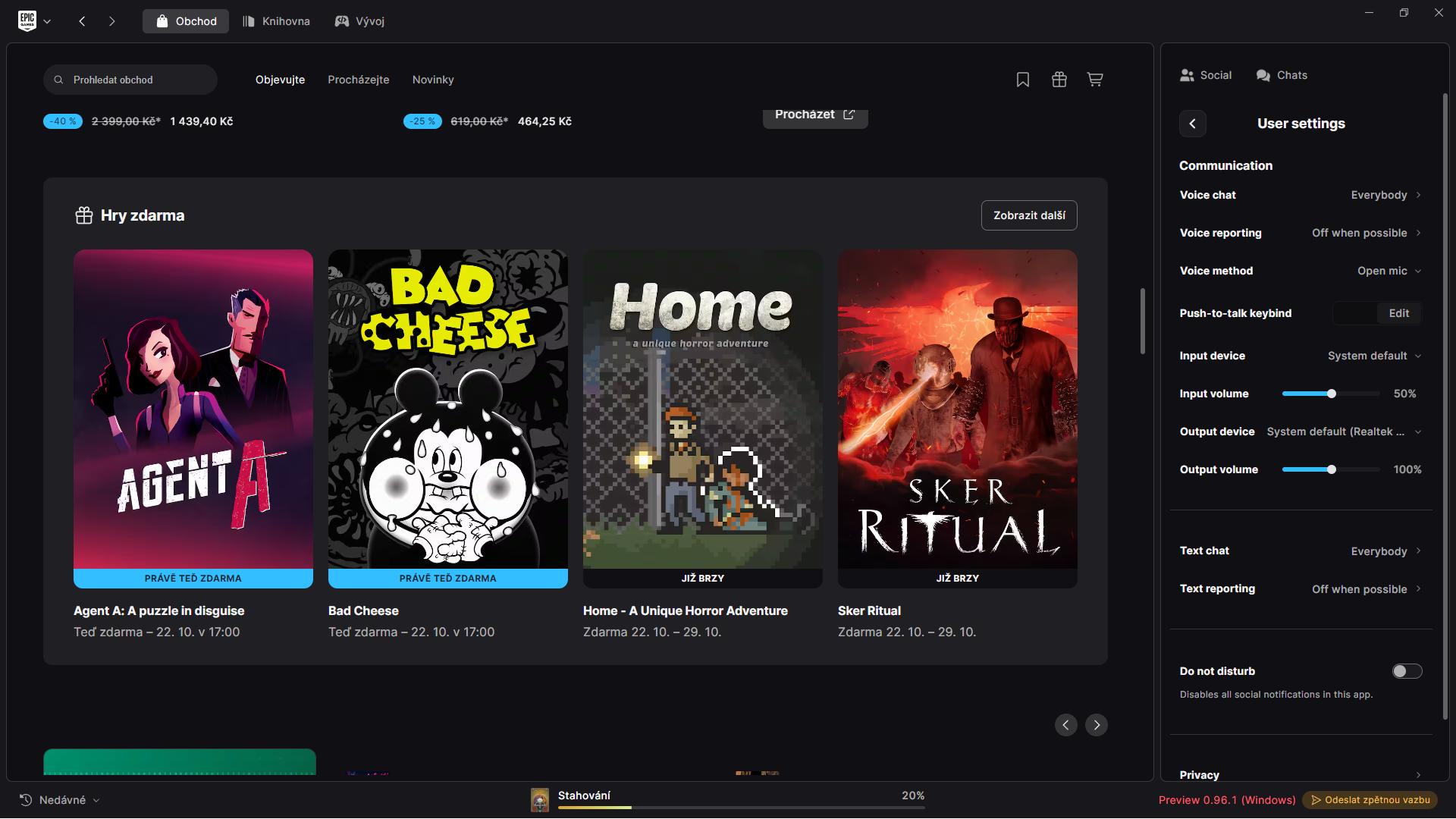Expand the Privacy section
1456x819 pixels.
tap(1301, 774)
